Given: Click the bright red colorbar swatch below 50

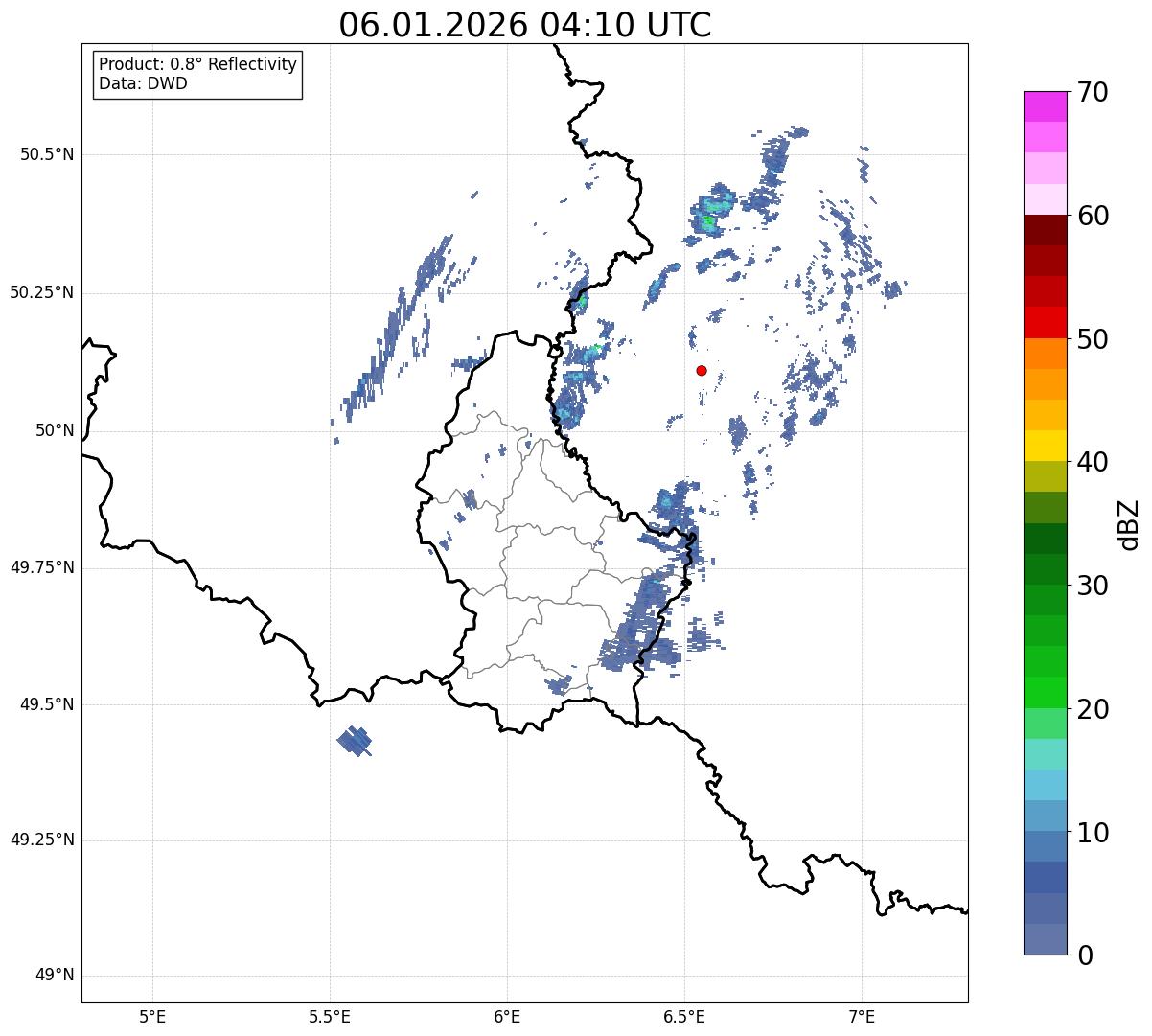Looking at the screenshot, I should click(1046, 322).
